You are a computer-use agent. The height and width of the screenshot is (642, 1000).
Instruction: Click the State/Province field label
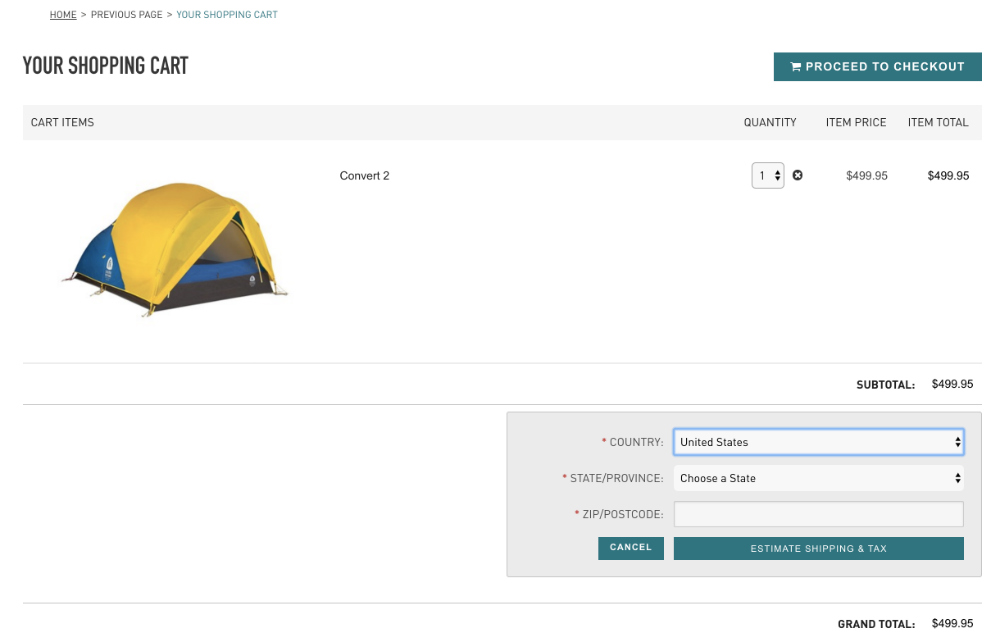point(616,478)
